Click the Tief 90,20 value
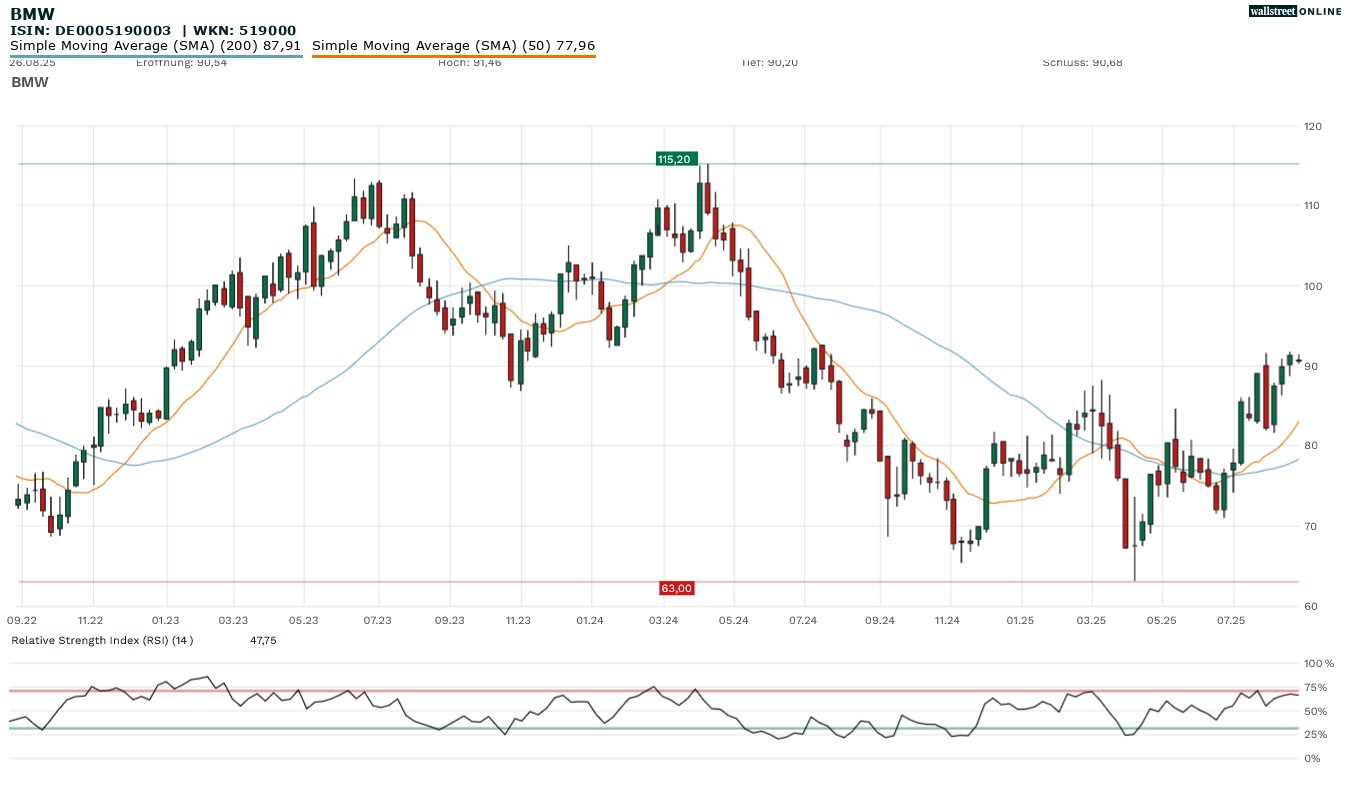Image resolution: width=1349 pixels, height=786 pixels. [x=770, y=62]
